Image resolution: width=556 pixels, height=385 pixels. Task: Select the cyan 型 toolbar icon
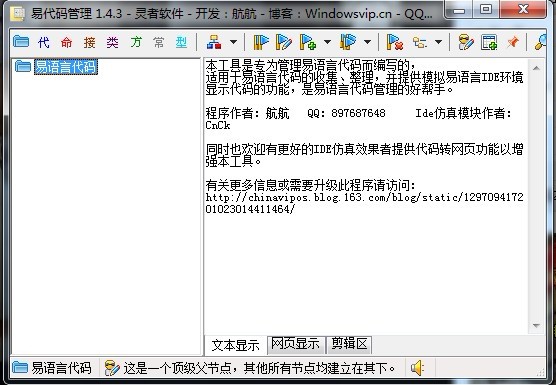(x=181, y=43)
